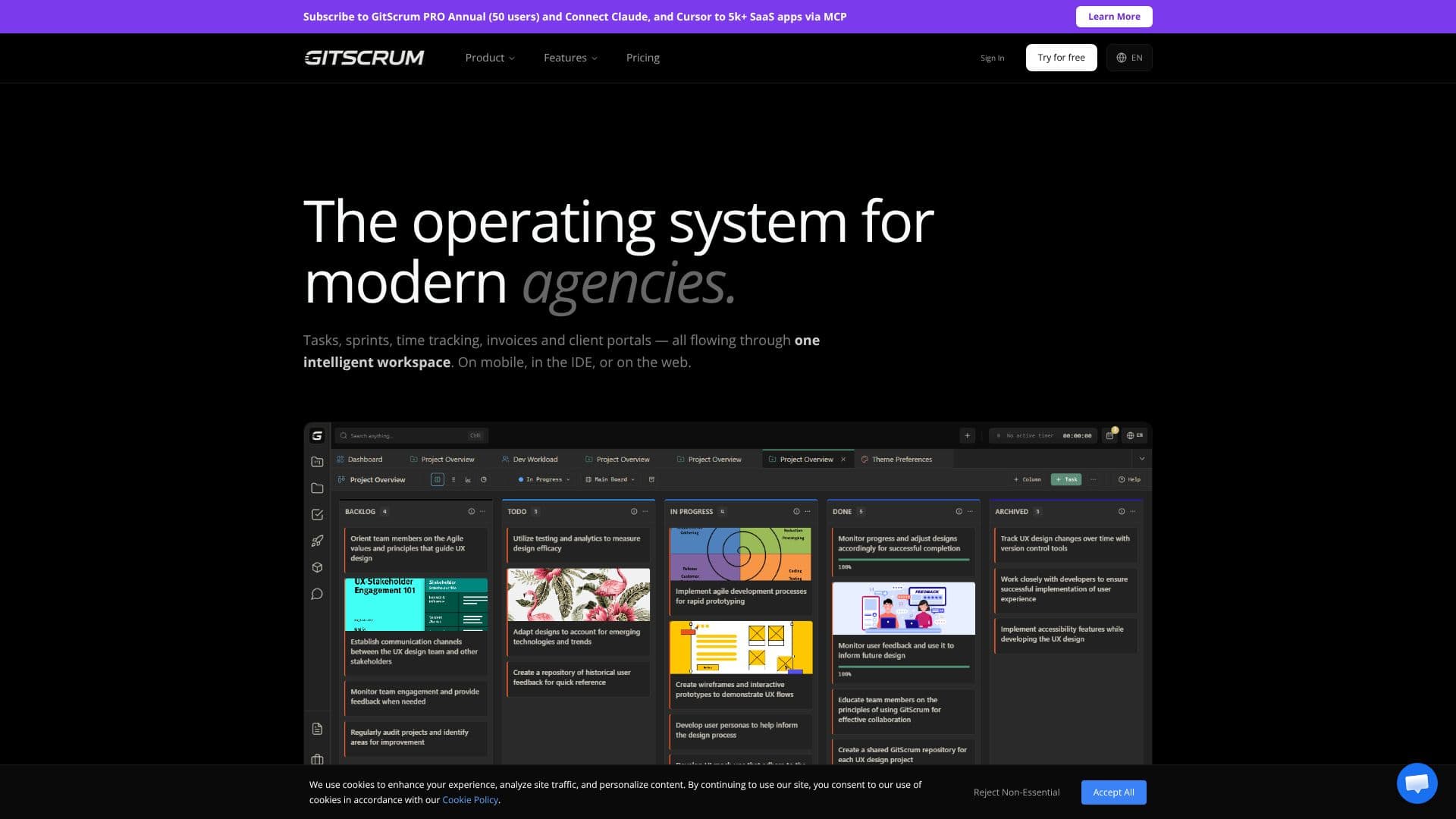
Task: Click the 'No active timer' display
Action: point(1043,435)
